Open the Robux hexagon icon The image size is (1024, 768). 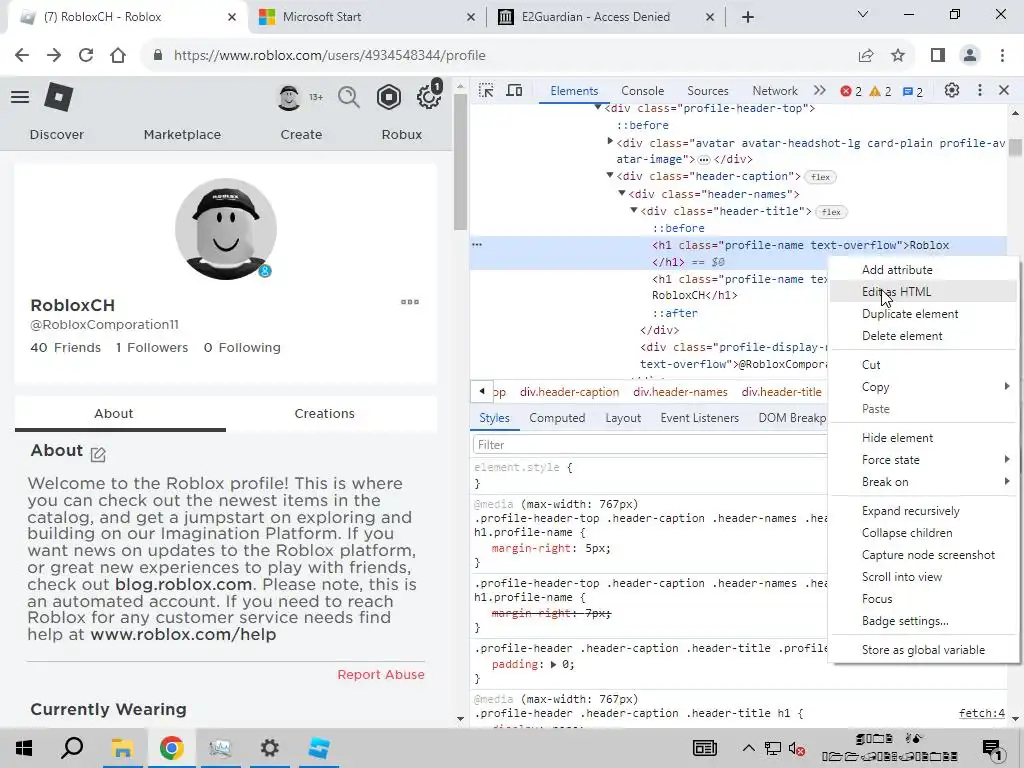[x=389, y=97]
